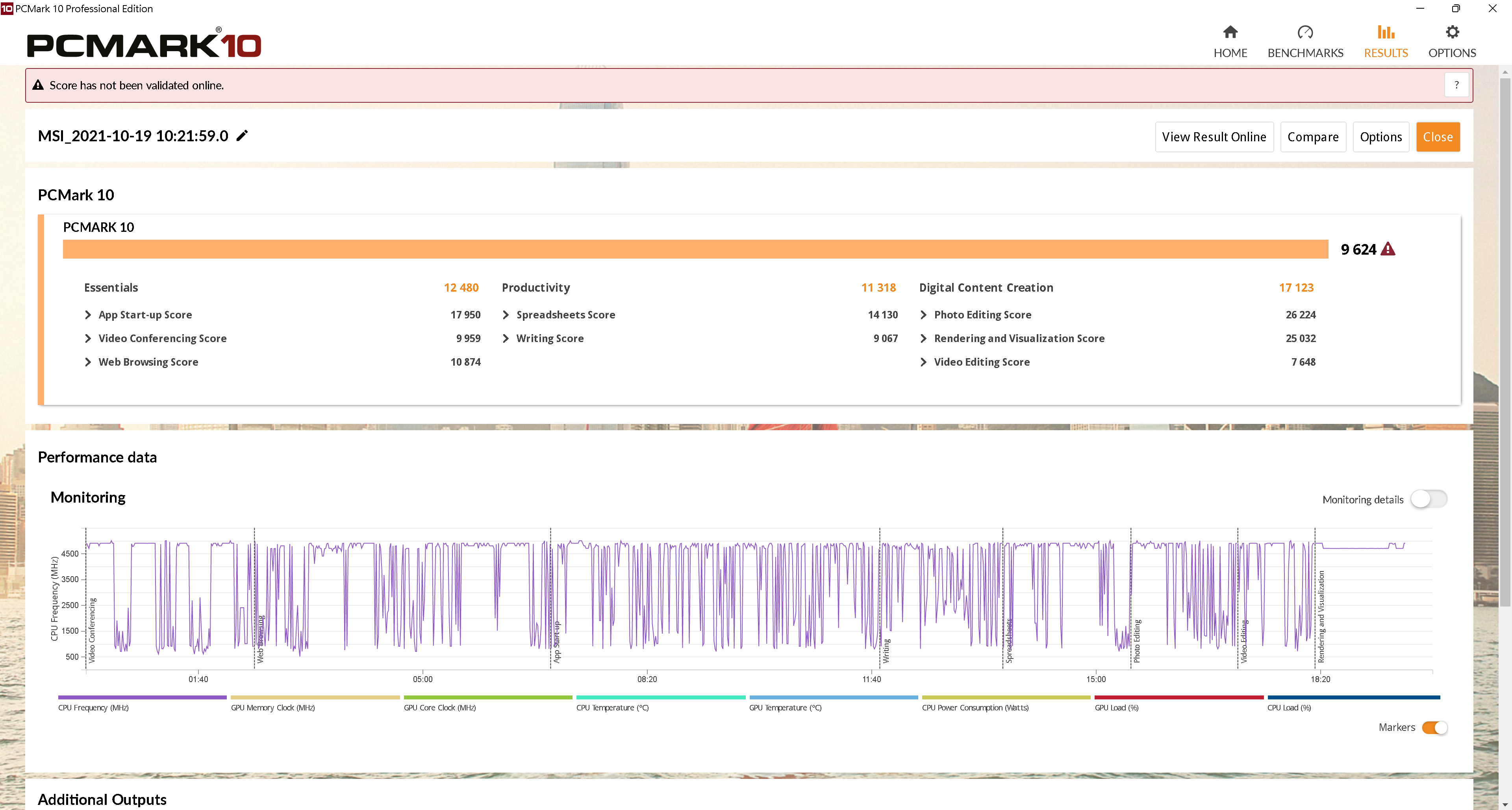Click the warning triangle next to 9 624
The height and width of the screenshot is (810, 1512).
[x=1388, y=249]
